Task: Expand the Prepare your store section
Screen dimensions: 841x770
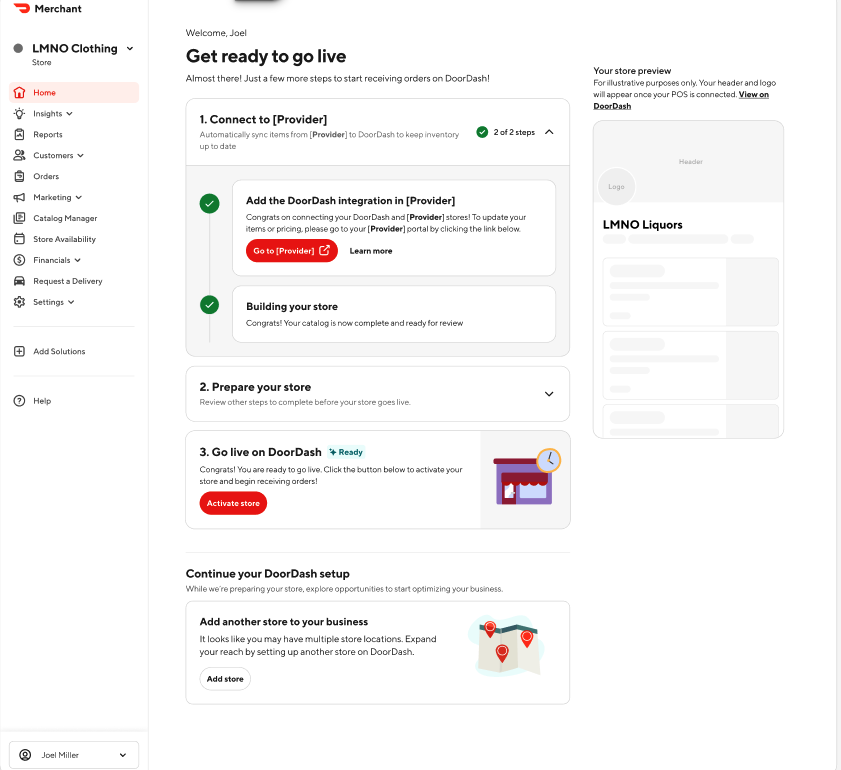Action: 548,394
